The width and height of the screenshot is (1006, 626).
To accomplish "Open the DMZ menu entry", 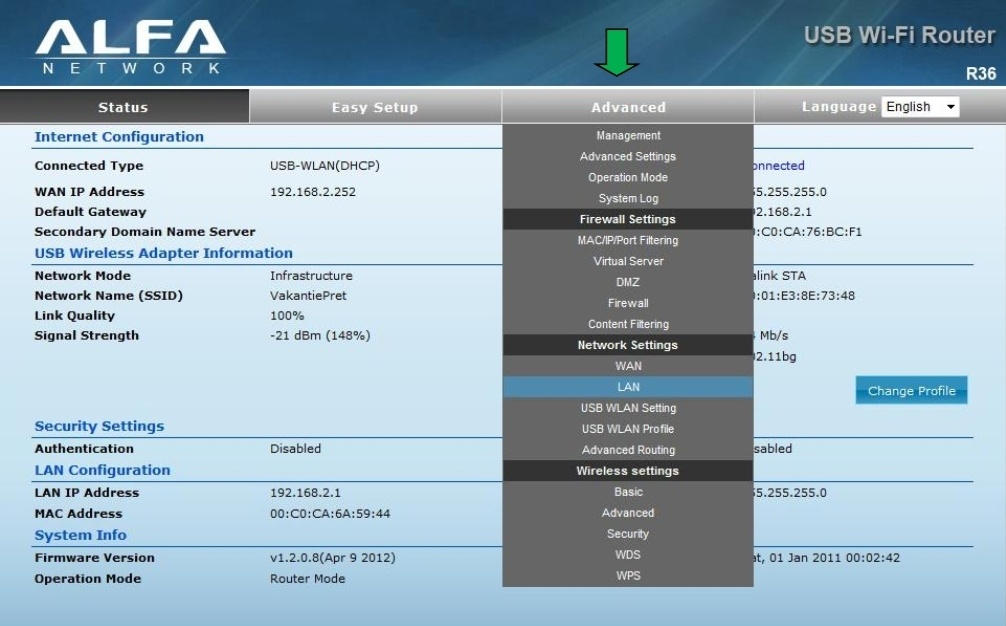I will 628,282.
